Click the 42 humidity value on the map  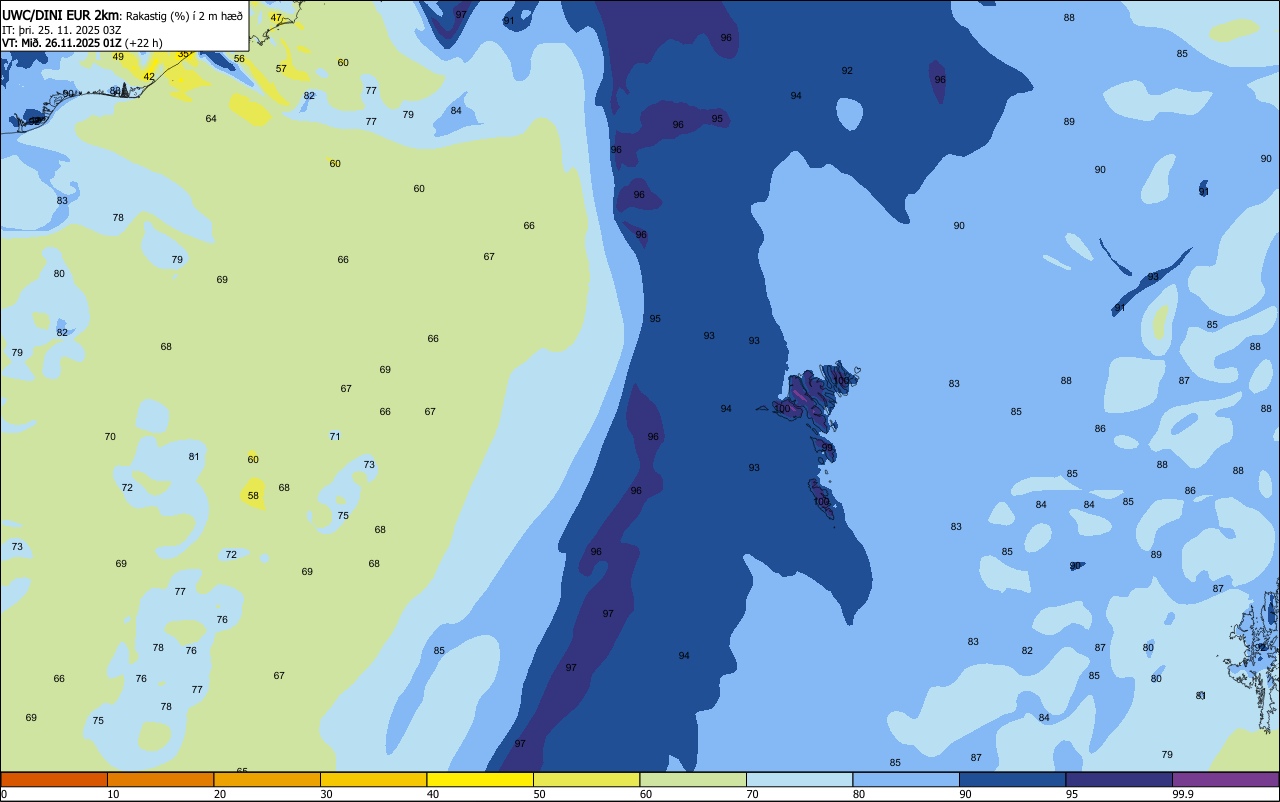tap(149, 76)
